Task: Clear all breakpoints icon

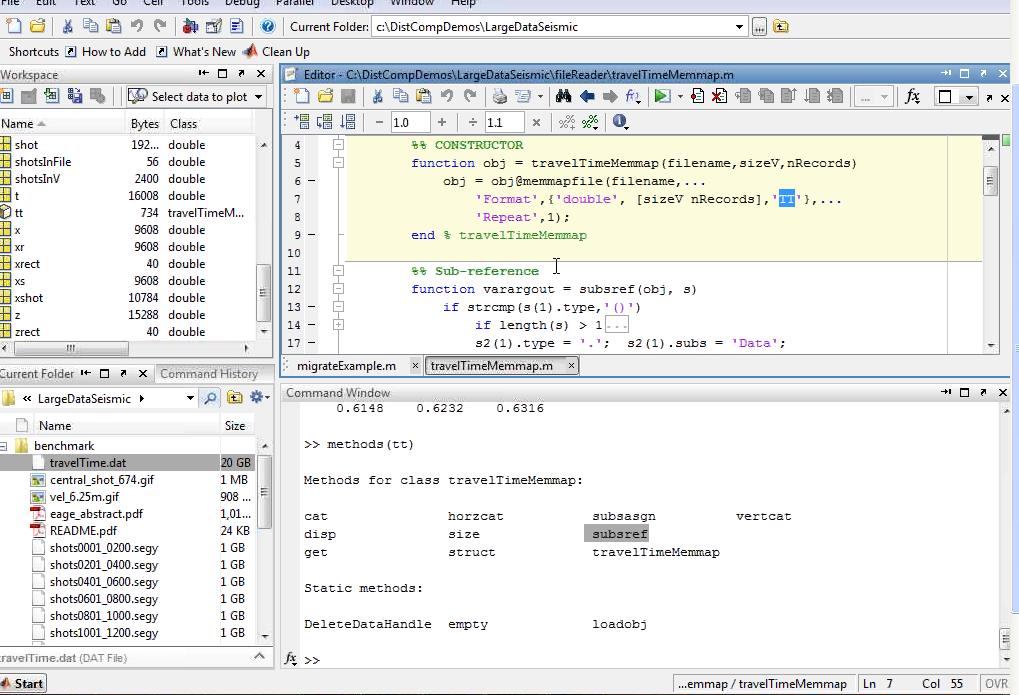Action: 719,96
